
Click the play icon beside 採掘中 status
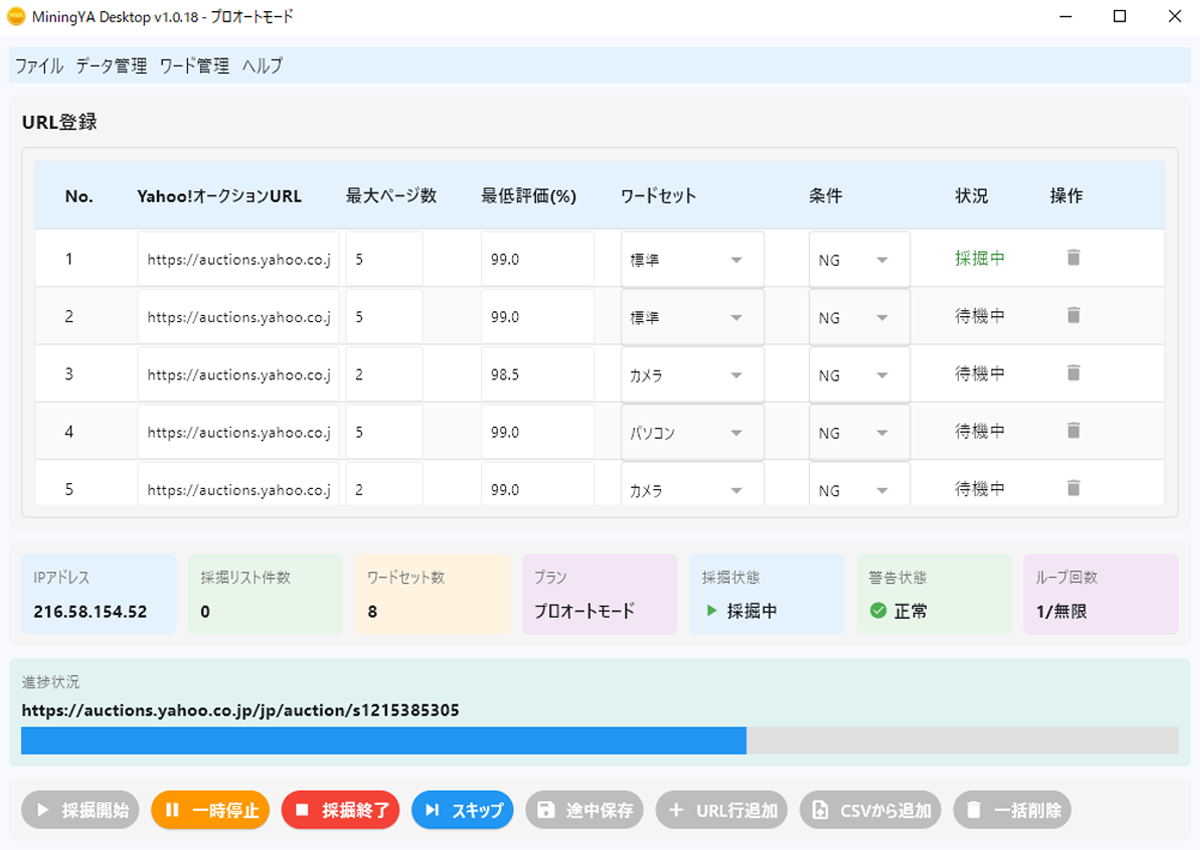pyautogui.click(x=711, y=611)
